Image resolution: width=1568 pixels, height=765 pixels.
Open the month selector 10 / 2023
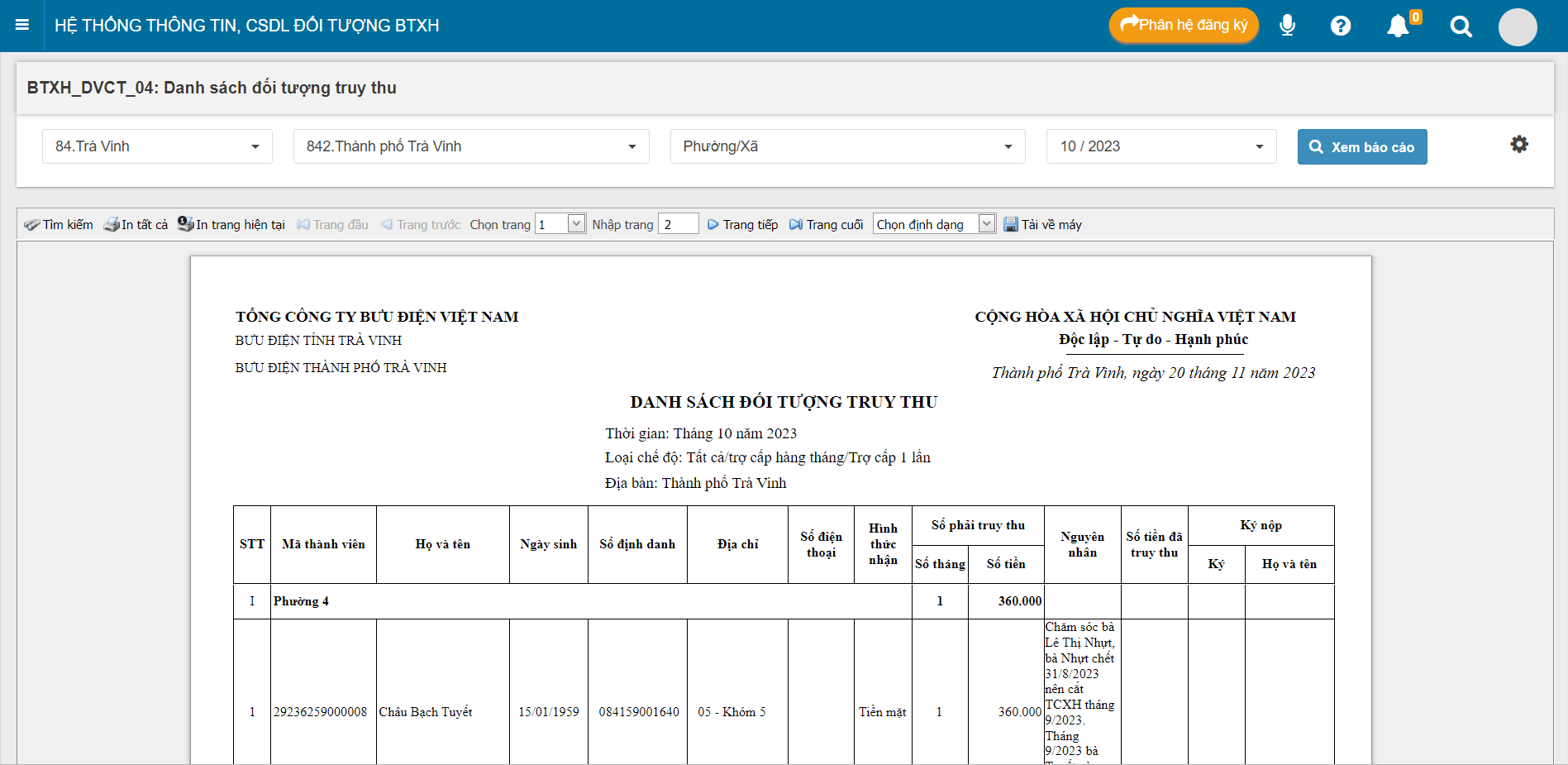(1161, 146)
